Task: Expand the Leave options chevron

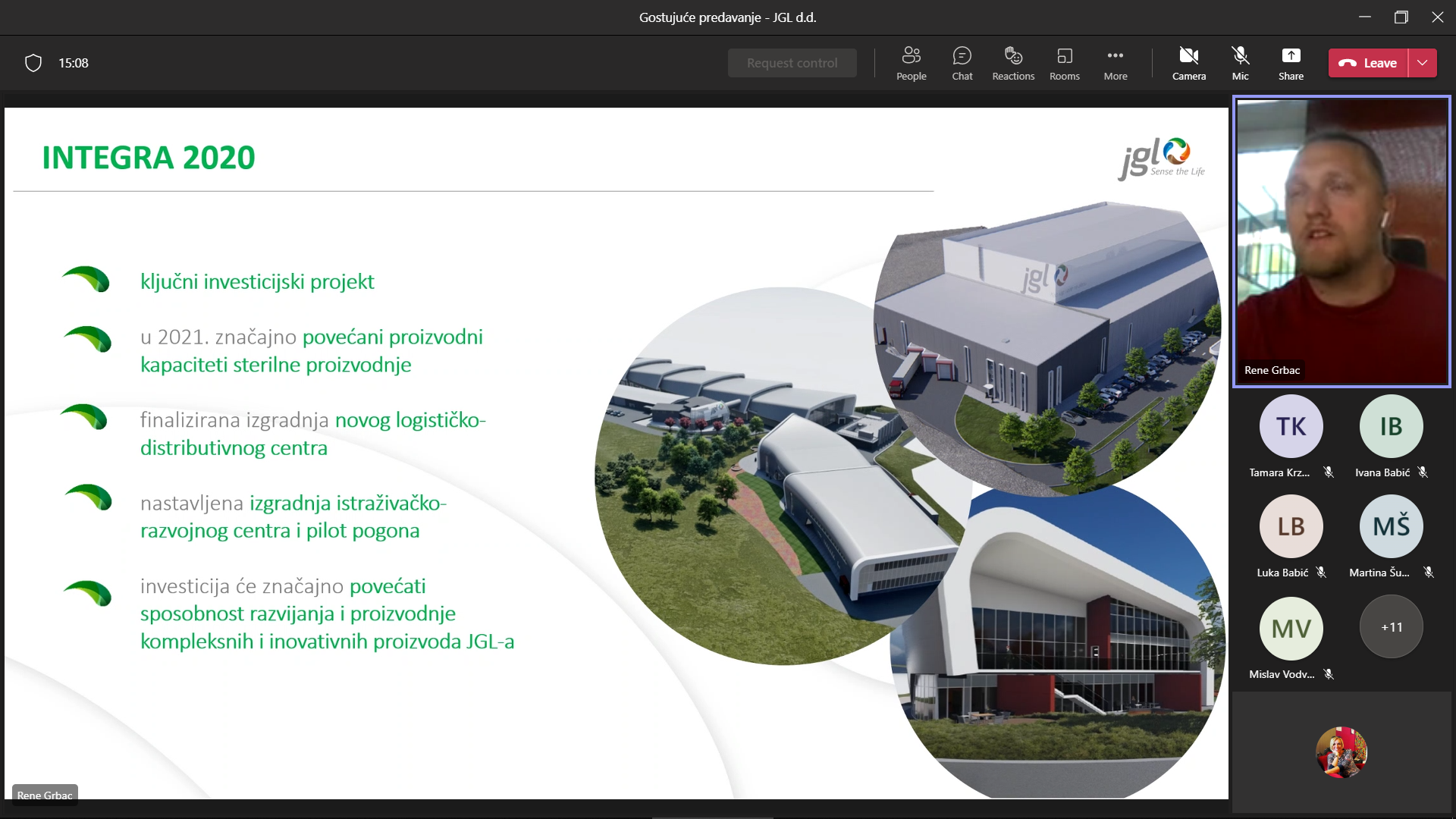Action: coord(1423,63)
